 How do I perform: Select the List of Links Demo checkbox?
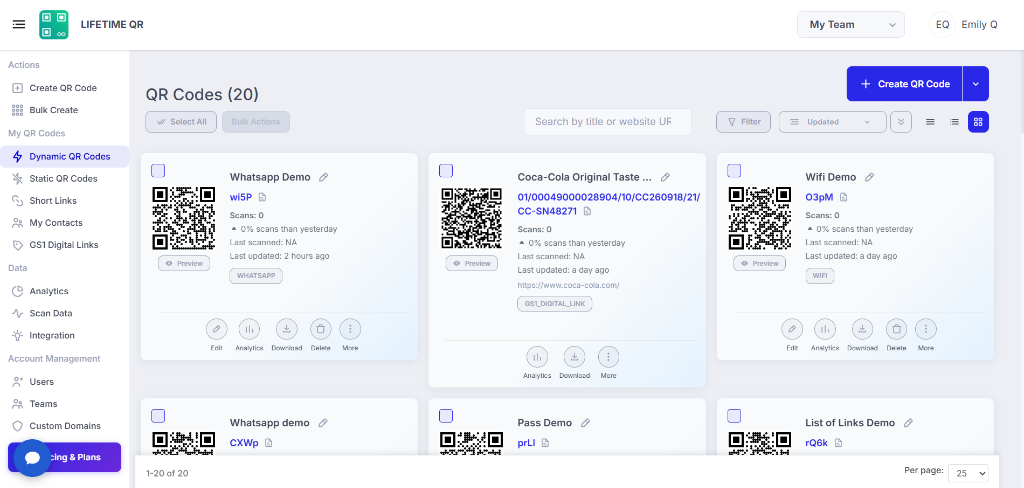734,416
